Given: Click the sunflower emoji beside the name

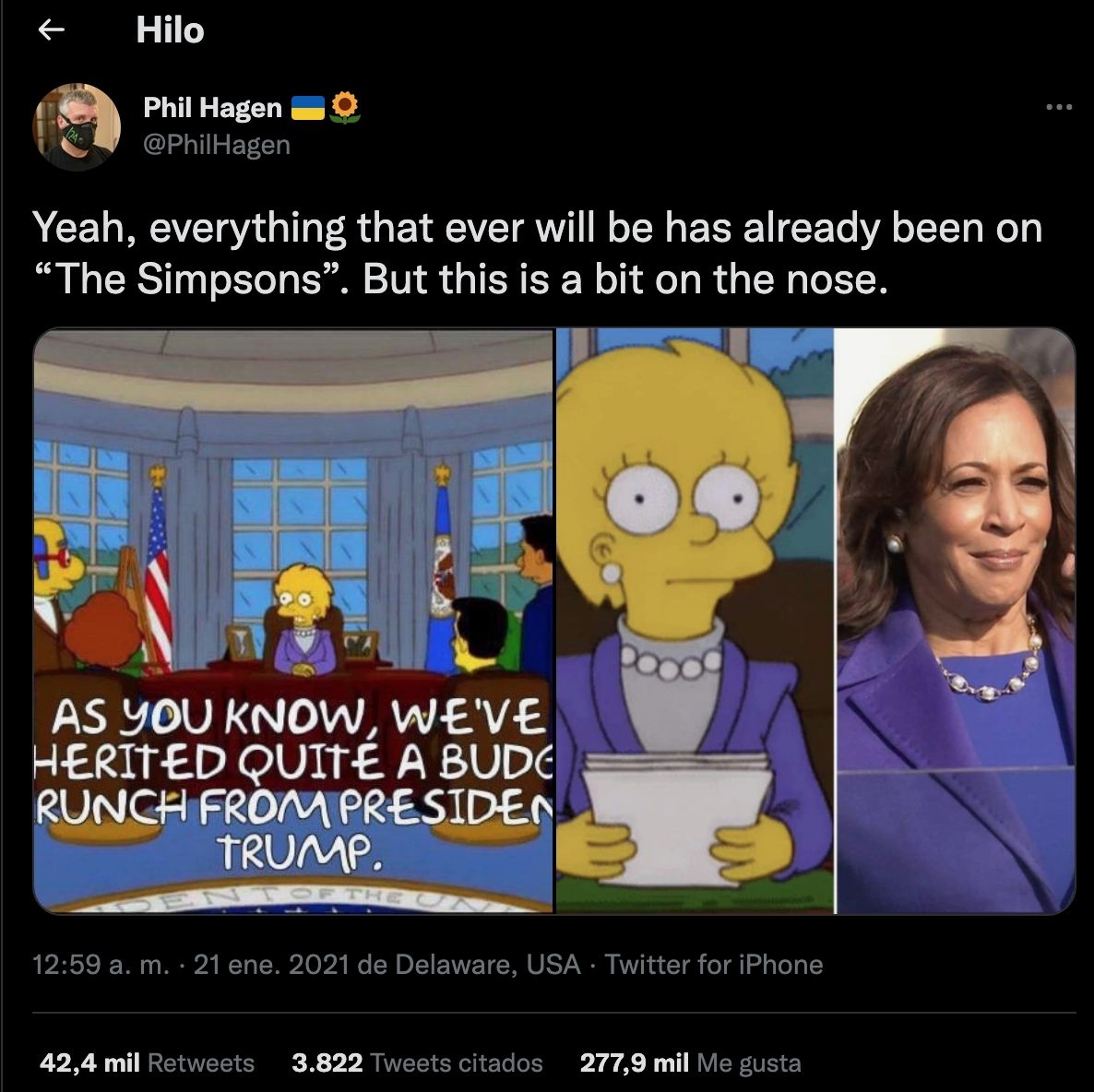Looking at the screenshot, I should (x=345, y=108).
